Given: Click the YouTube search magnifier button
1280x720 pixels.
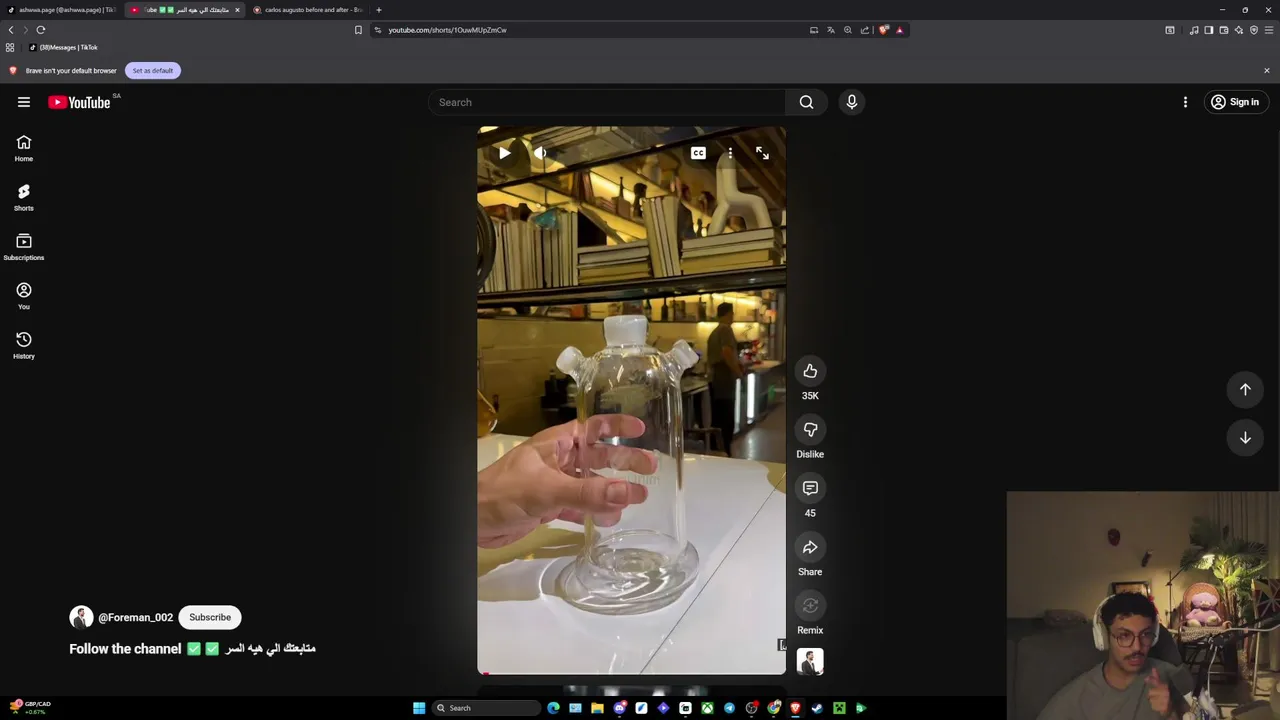Looking at the screenshot, I should (x=806, y=102).
